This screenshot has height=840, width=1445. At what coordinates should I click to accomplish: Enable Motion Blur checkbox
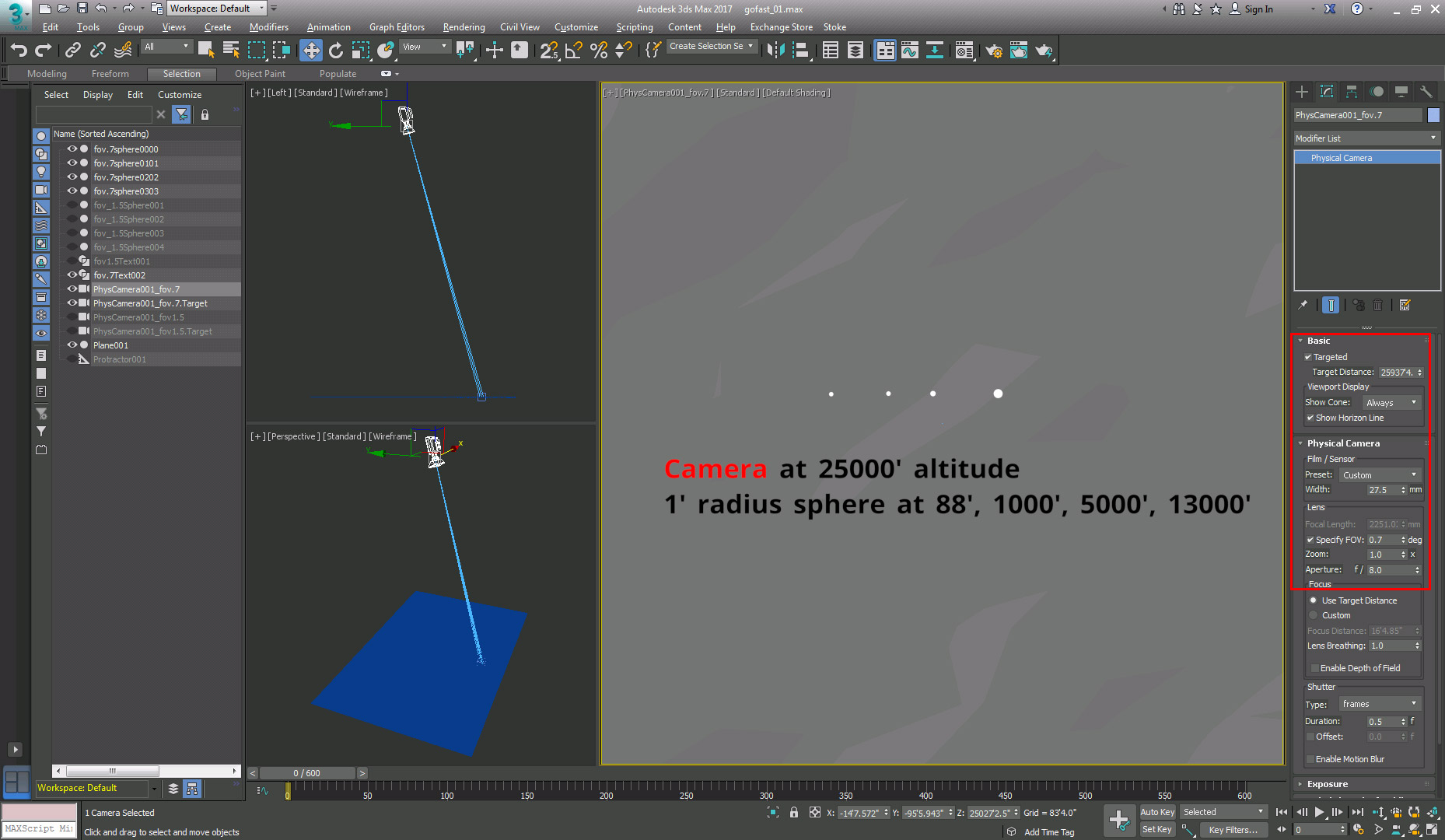click(1310, 759)
